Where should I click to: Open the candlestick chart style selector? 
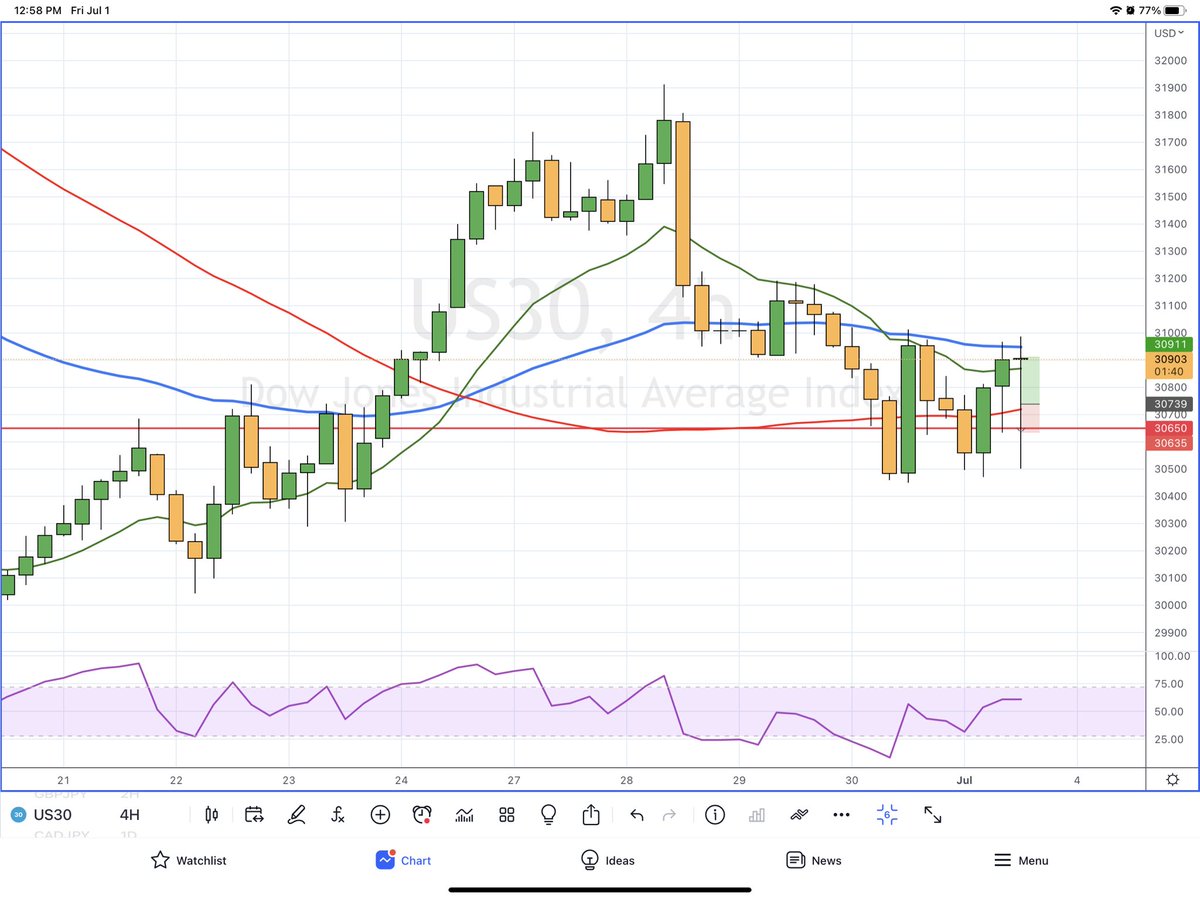point(211,815)
